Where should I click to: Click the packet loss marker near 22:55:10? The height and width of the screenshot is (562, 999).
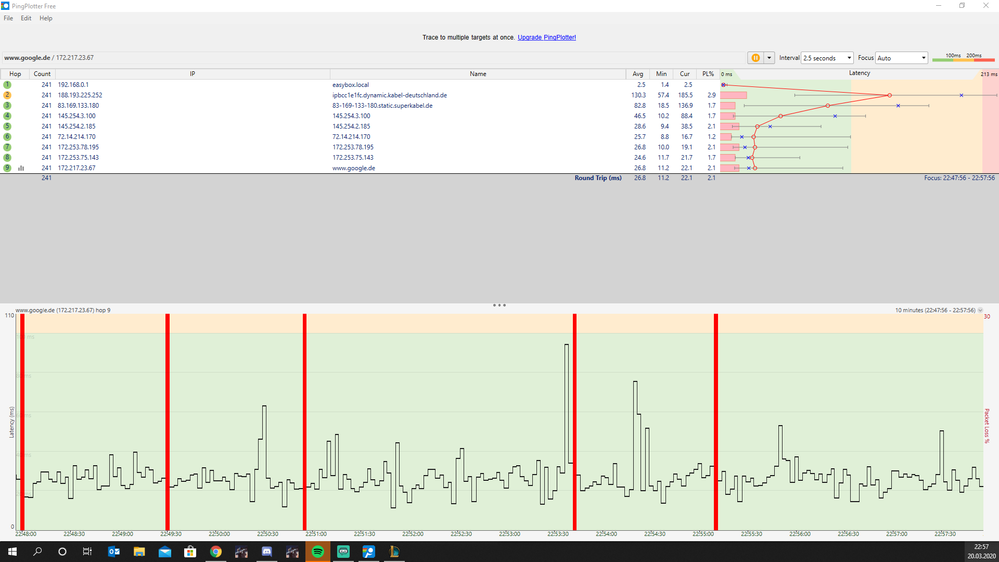[x=716, y=422]
